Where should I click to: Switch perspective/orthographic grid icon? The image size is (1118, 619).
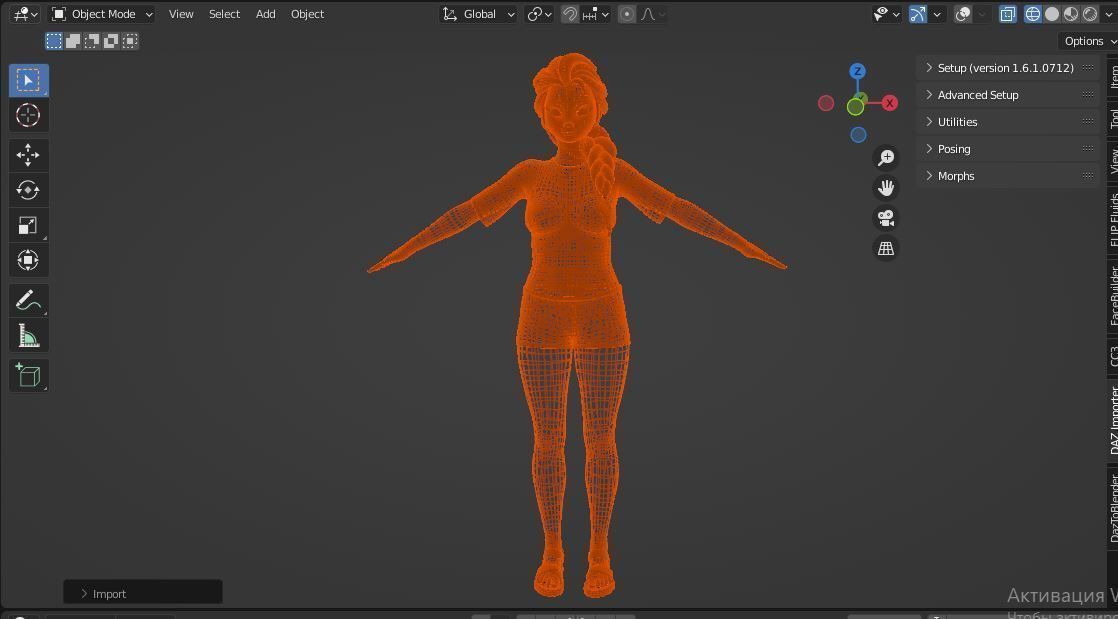[x=886, y=248]
